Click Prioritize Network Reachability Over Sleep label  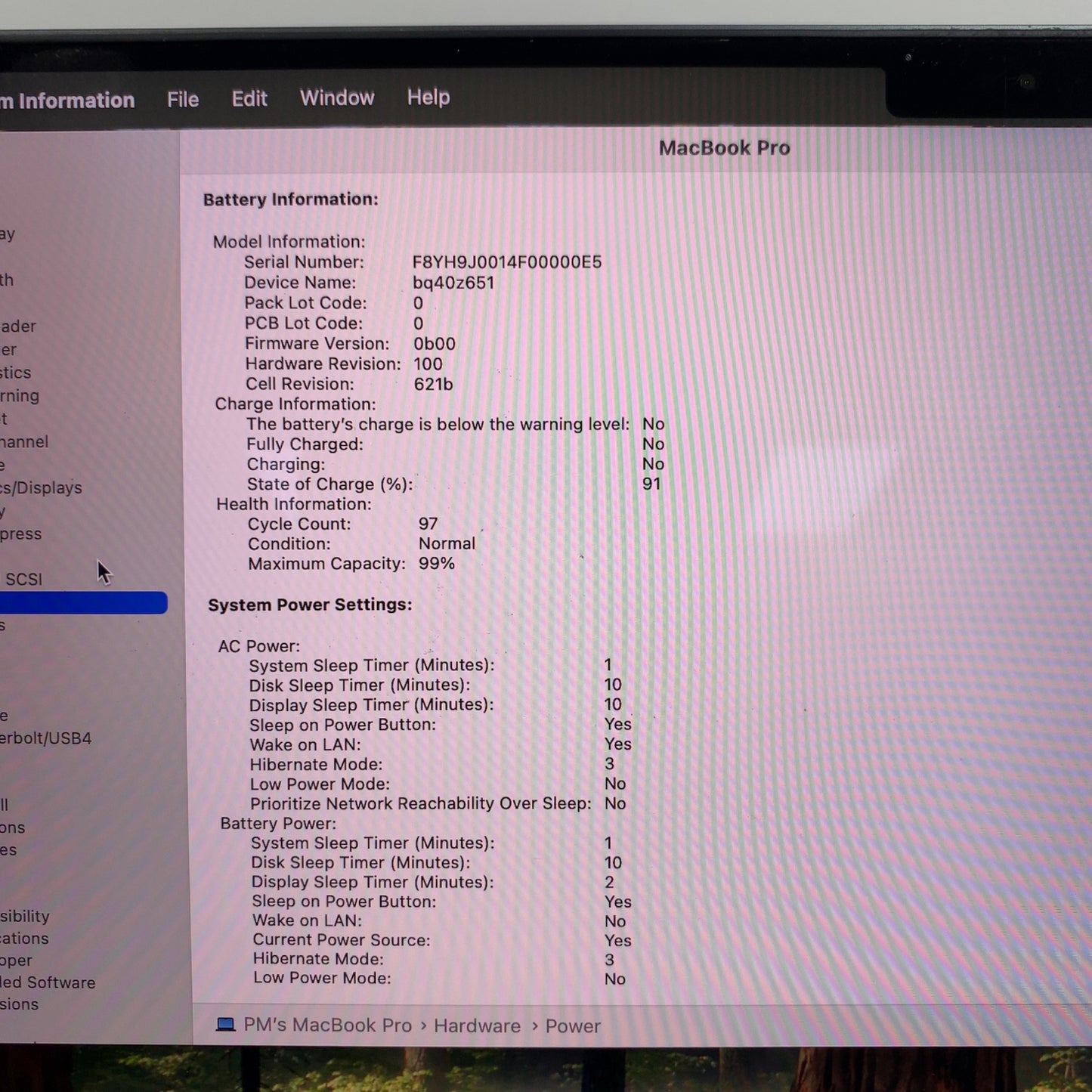[421, 804]
